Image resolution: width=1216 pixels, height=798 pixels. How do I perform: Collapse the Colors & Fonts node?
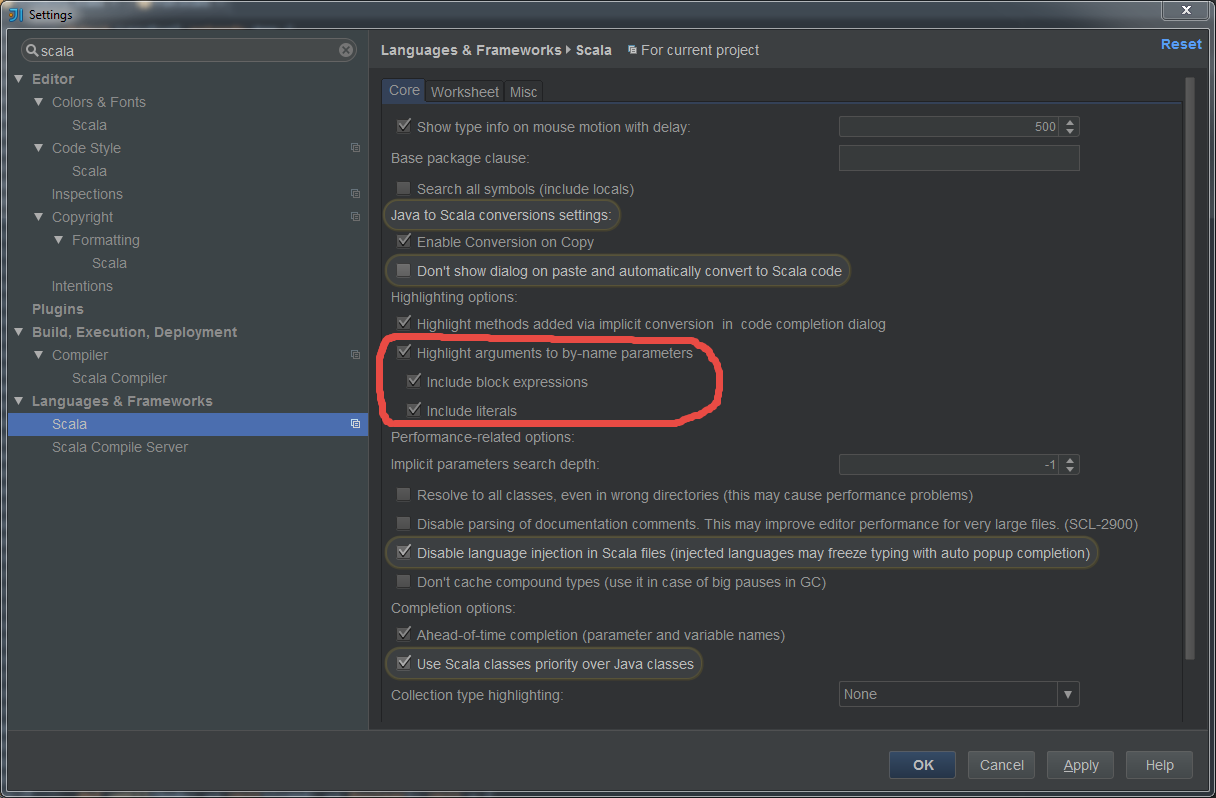click(x=39, y=102)
